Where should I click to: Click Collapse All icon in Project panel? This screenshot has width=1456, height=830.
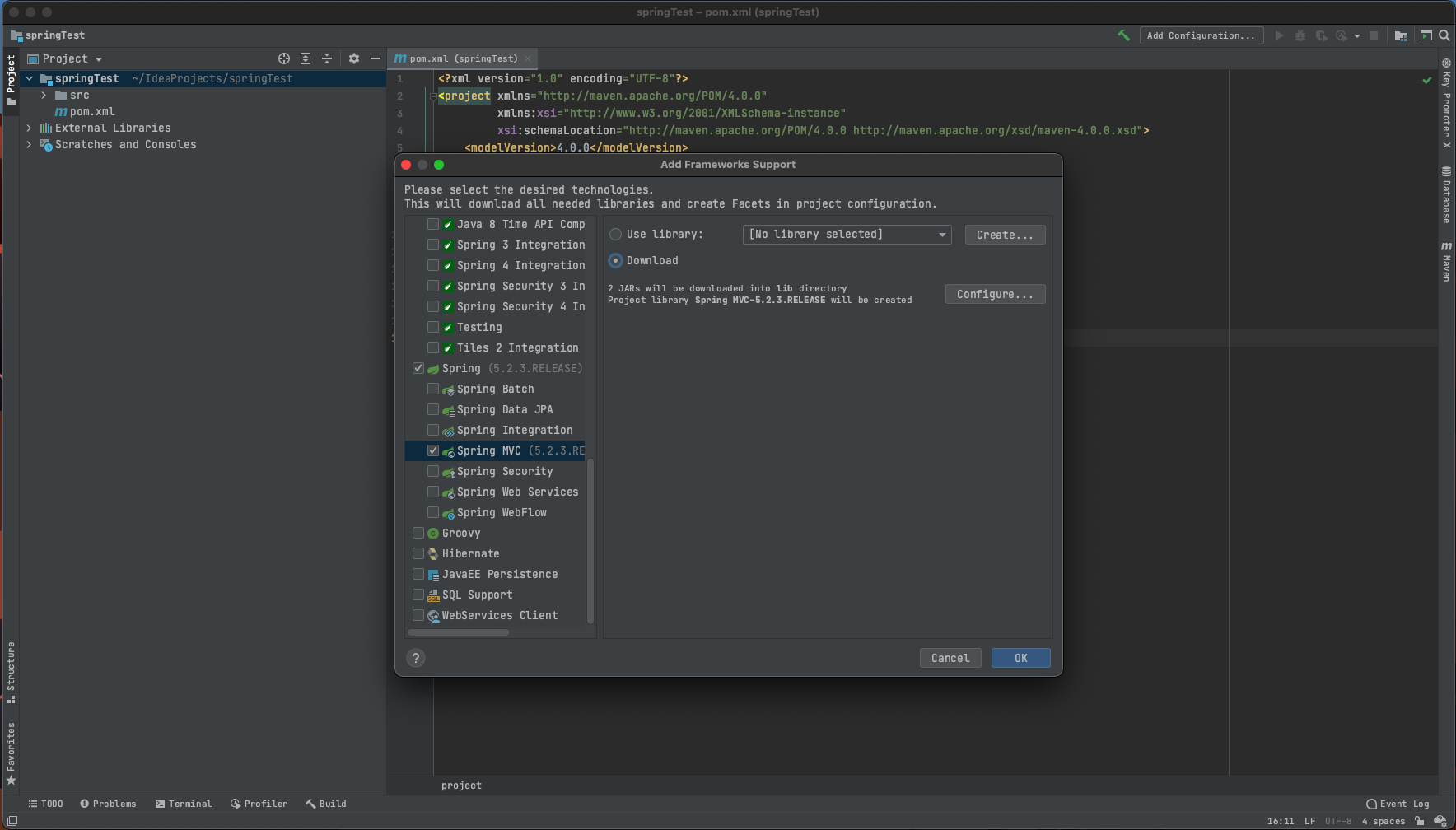pos(327,58)
